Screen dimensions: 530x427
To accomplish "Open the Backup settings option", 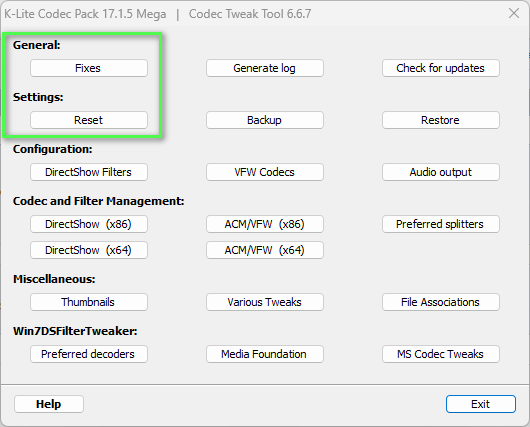I will pos(265,120).
